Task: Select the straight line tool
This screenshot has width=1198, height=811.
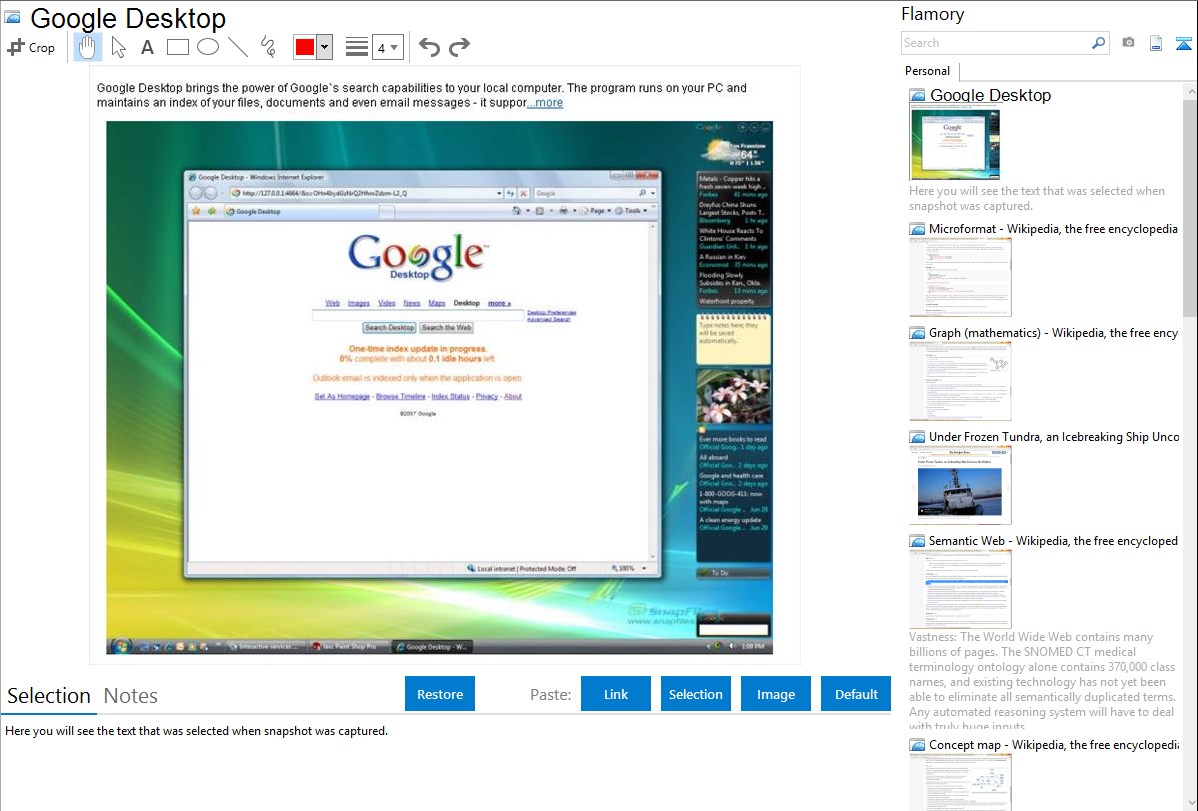Action: click(238, 47)
